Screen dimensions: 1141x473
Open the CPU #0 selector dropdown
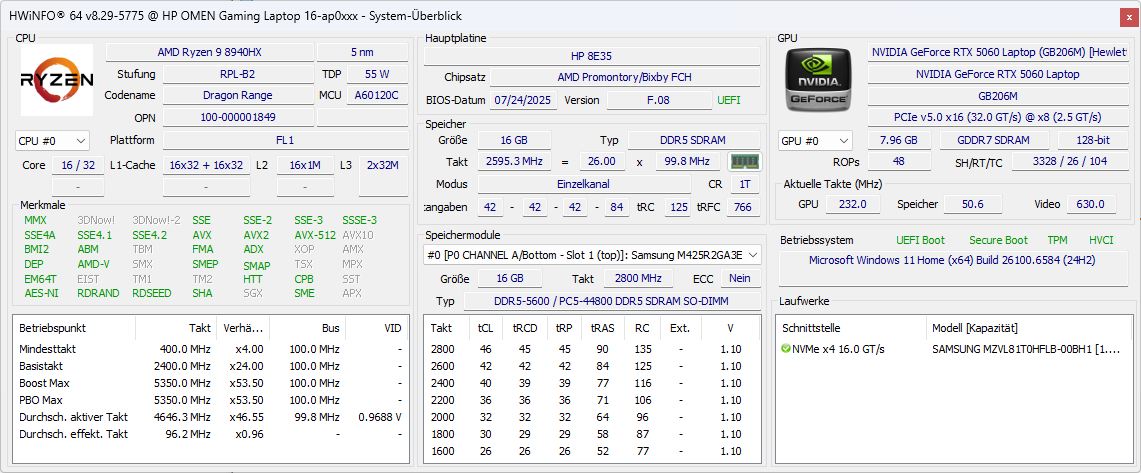click(52, 141)
